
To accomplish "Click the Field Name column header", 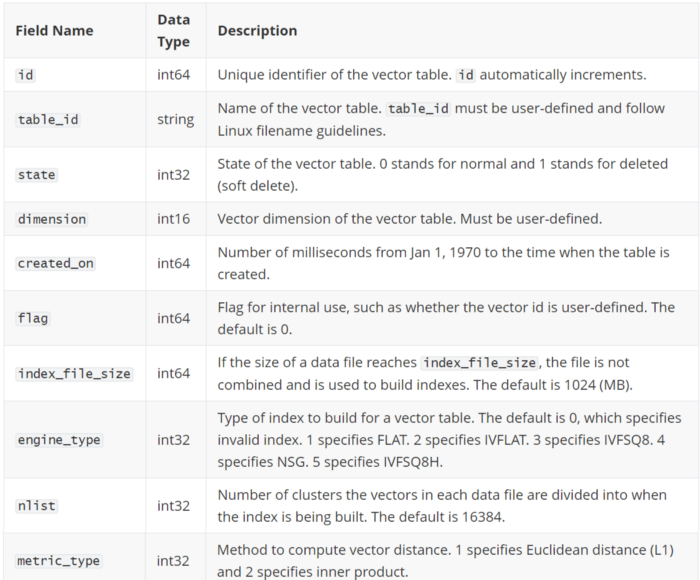I will (x=54, y=31).
